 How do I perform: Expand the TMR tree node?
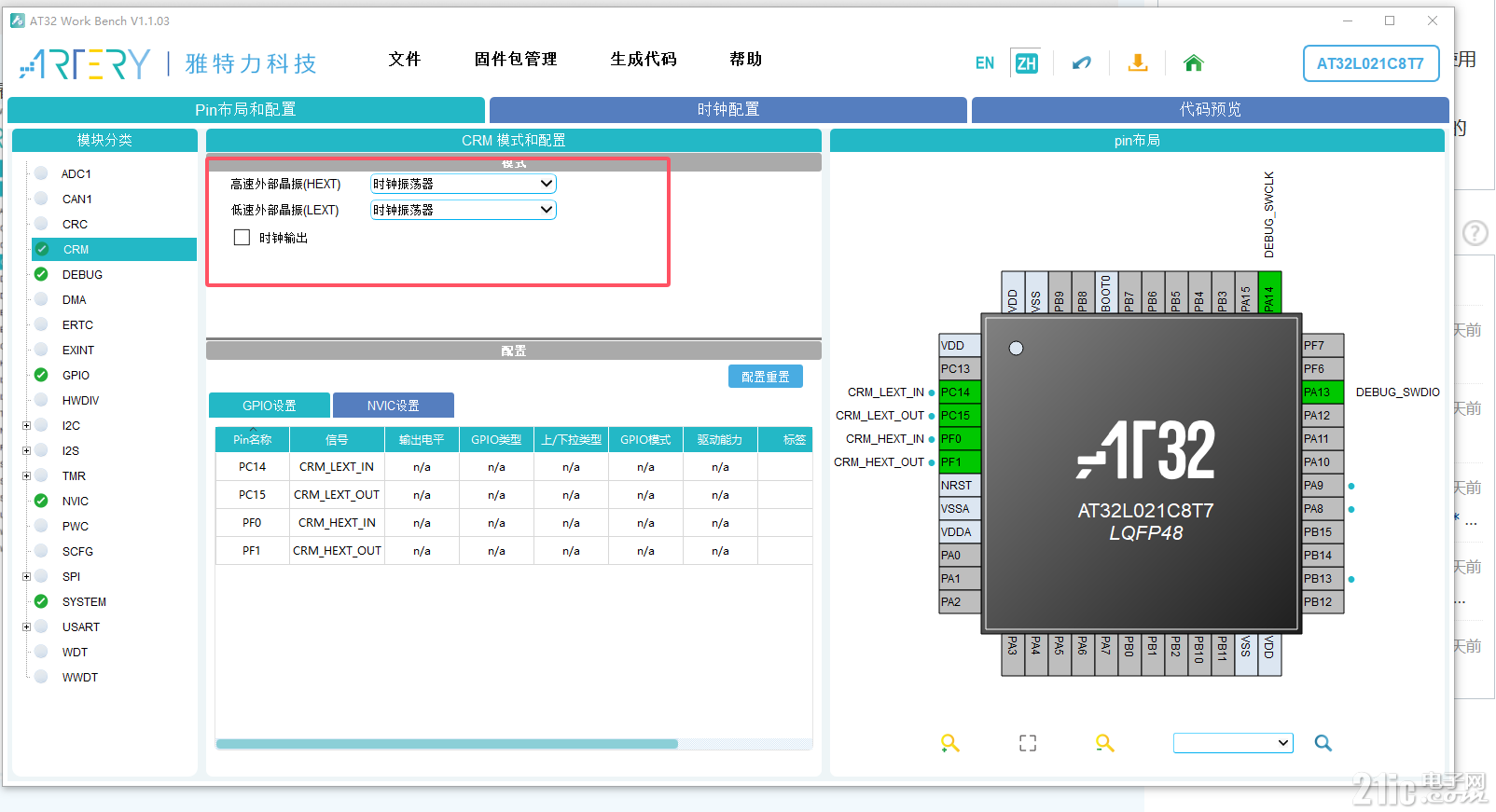(x=26, y=475)
